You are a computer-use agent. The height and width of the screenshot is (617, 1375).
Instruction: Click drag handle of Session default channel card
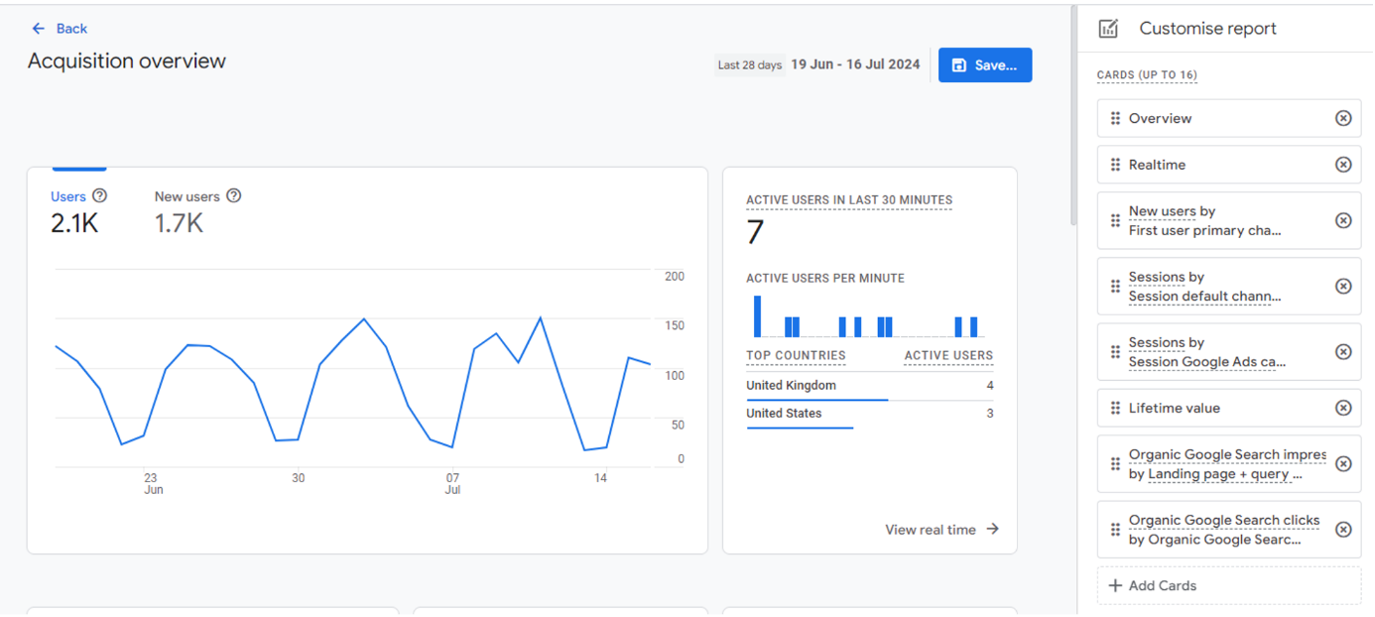point(1115,286)
